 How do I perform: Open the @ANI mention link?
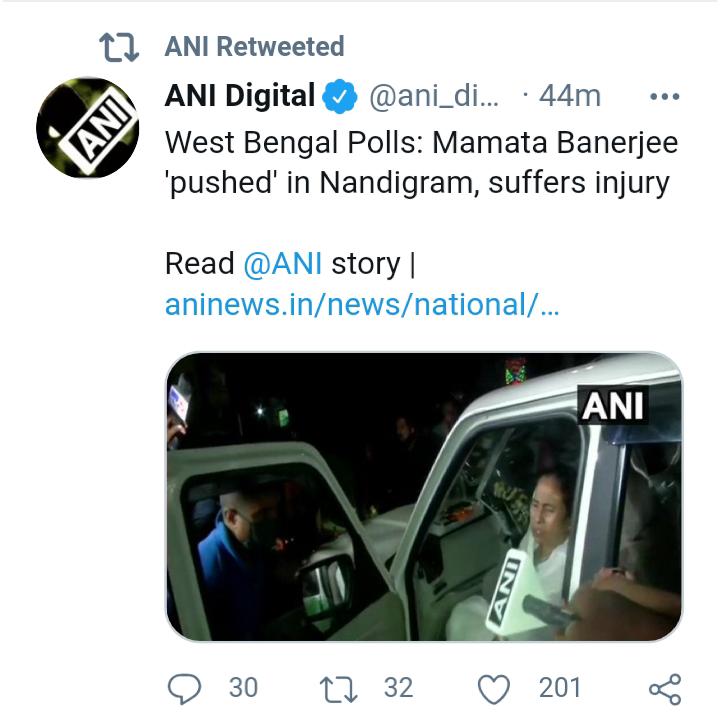pos(282,264)
